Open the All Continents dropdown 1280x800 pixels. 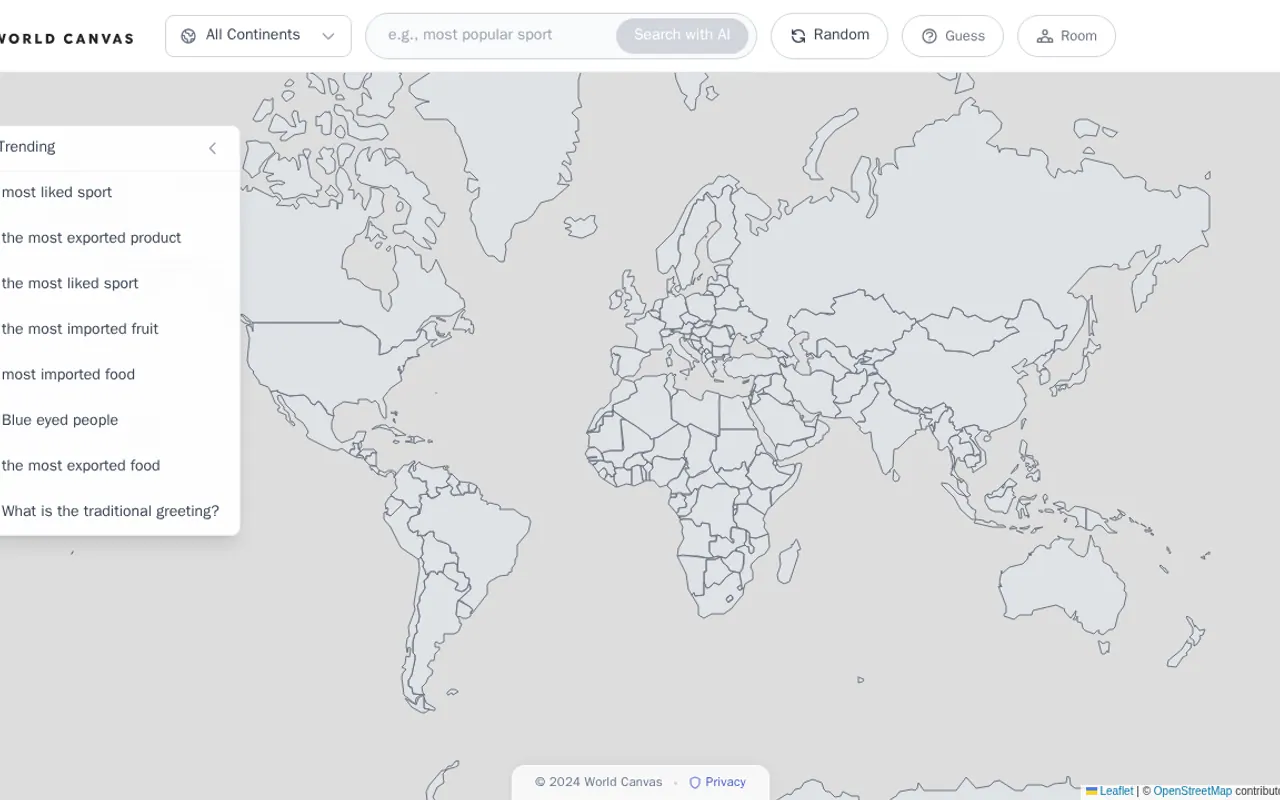tap(258, 36)
